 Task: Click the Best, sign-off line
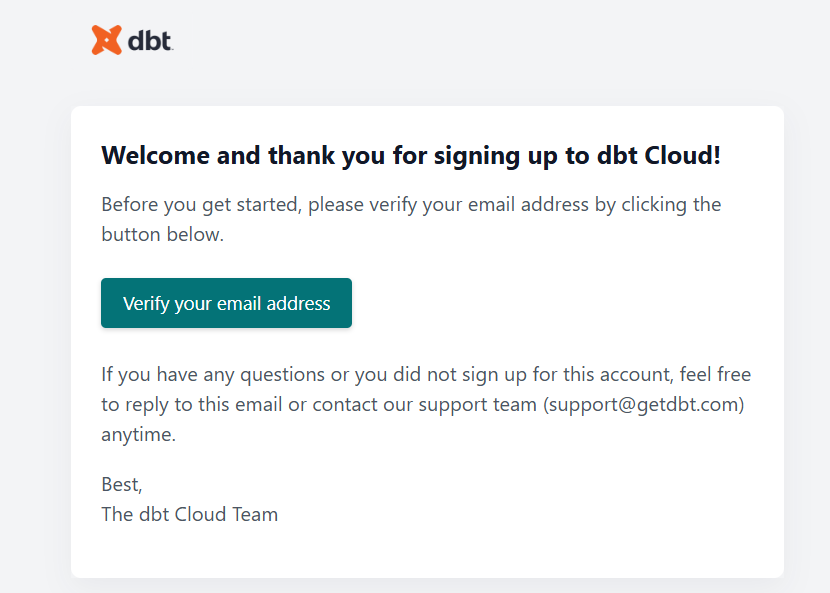[x=122, y=484]
